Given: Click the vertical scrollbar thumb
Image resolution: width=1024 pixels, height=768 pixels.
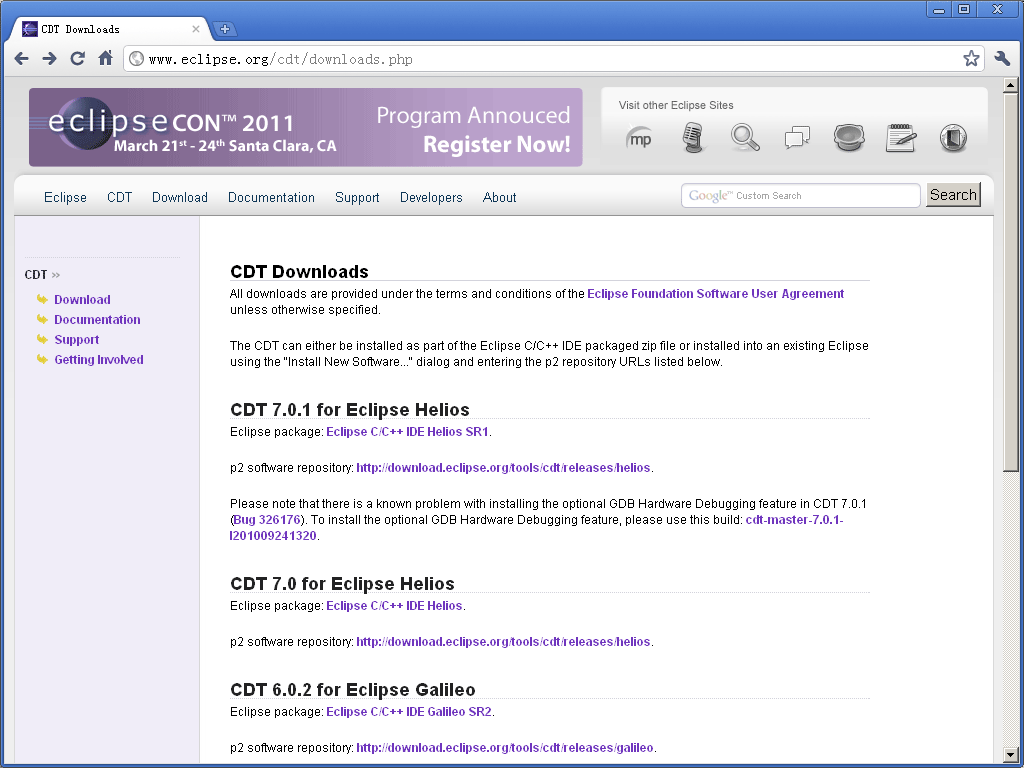Looking at the screenshot, I should [x=1010, y=281].
